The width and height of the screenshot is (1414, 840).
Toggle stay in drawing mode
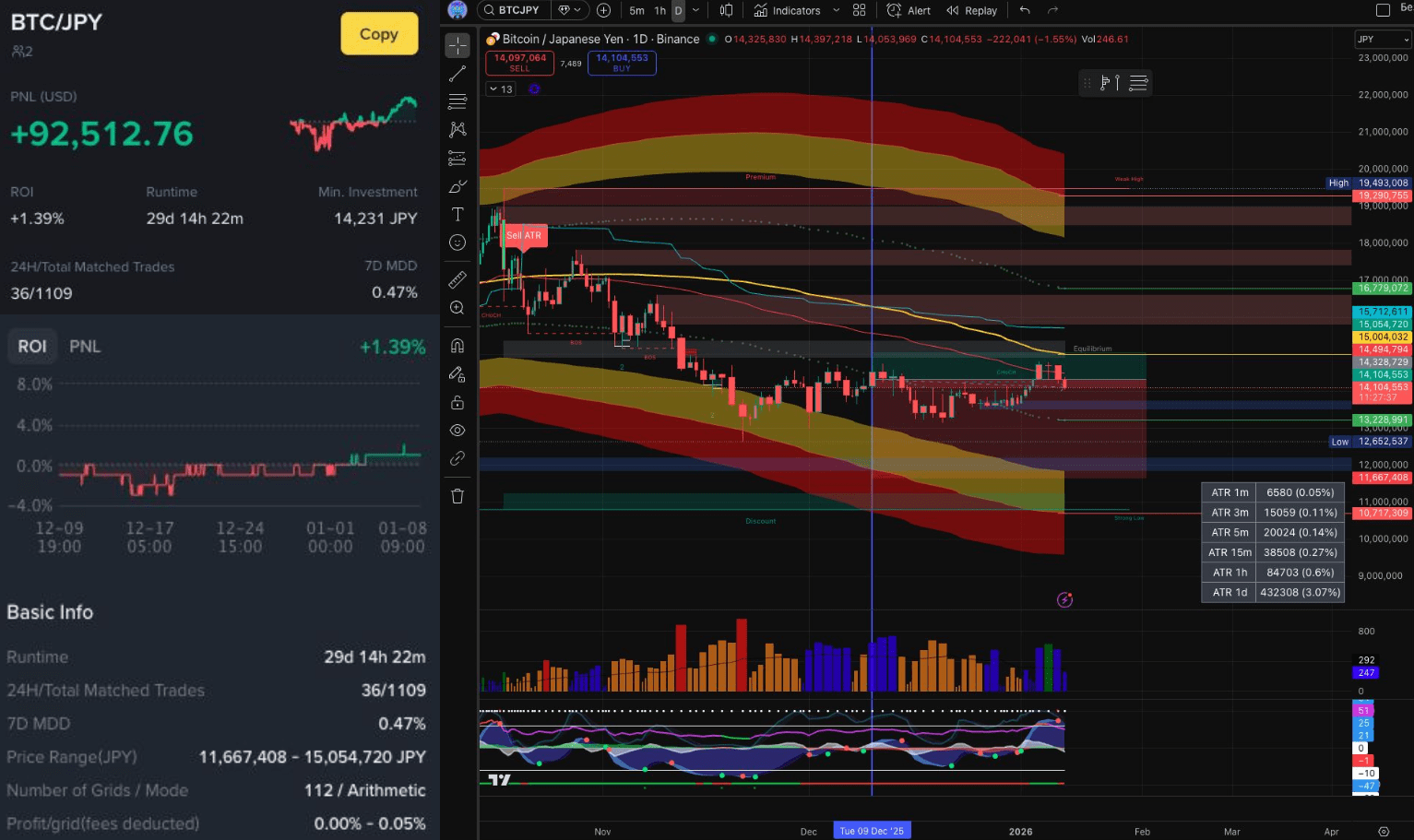457,374
